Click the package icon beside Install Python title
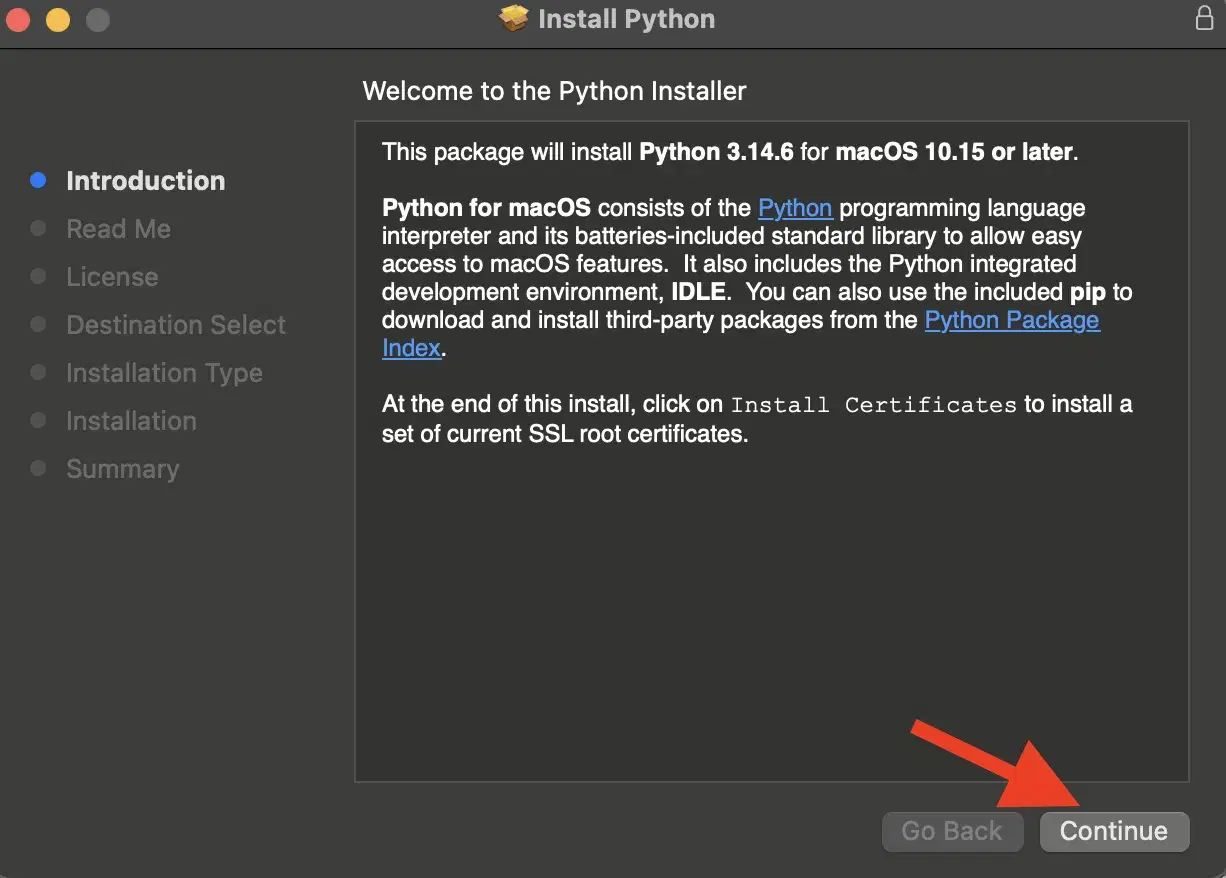1226x878 pixels. (x=514, y=19)
